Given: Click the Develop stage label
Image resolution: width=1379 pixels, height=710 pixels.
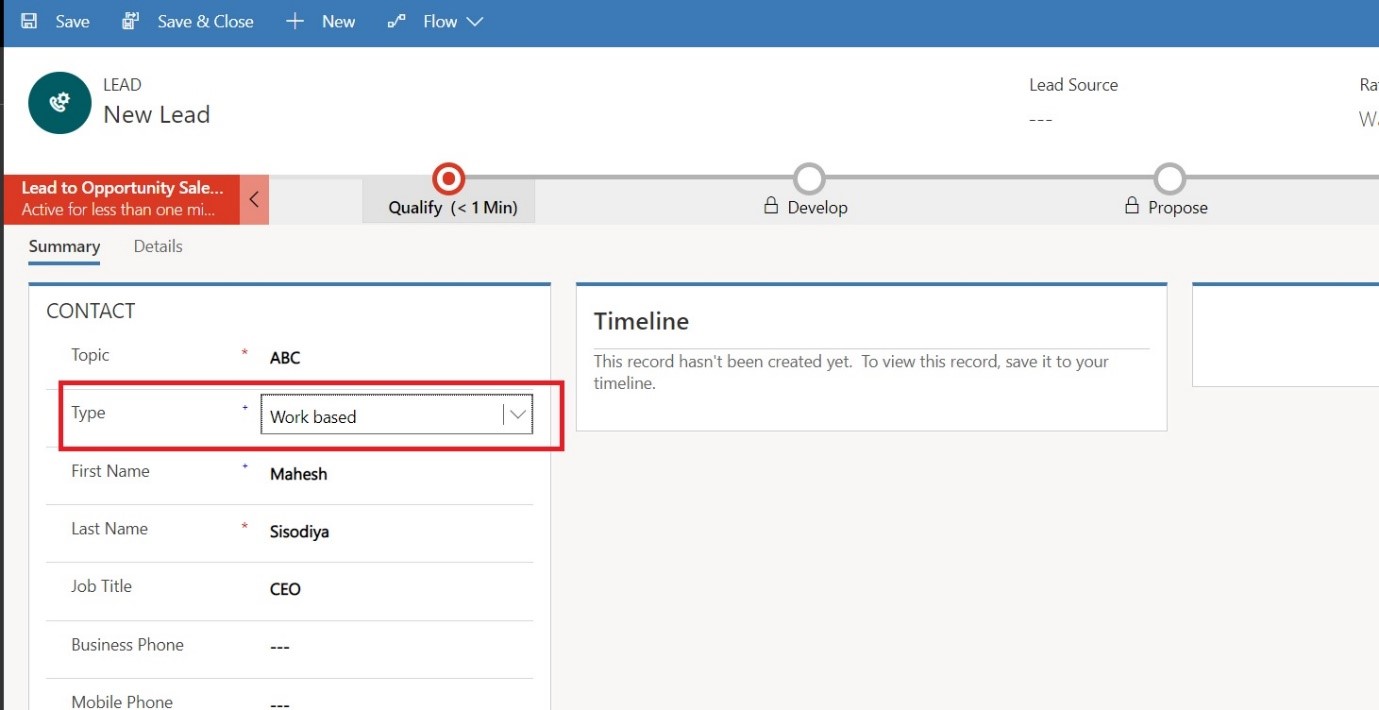Looking at the screenshot, I should [817, 208].
